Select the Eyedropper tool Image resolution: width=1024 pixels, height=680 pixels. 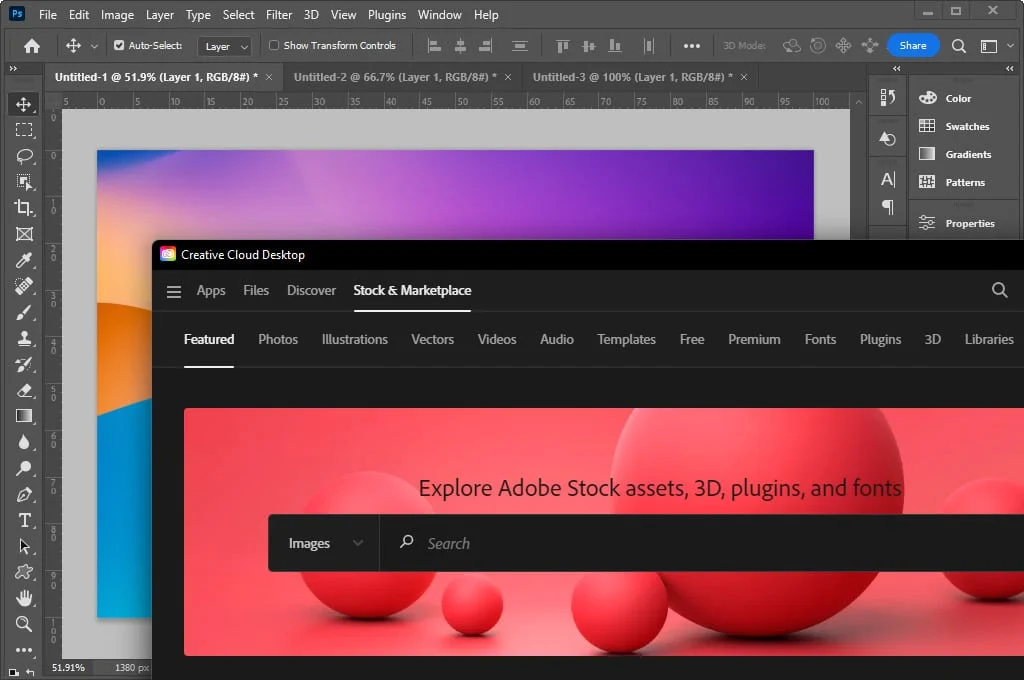pos(24,260)
